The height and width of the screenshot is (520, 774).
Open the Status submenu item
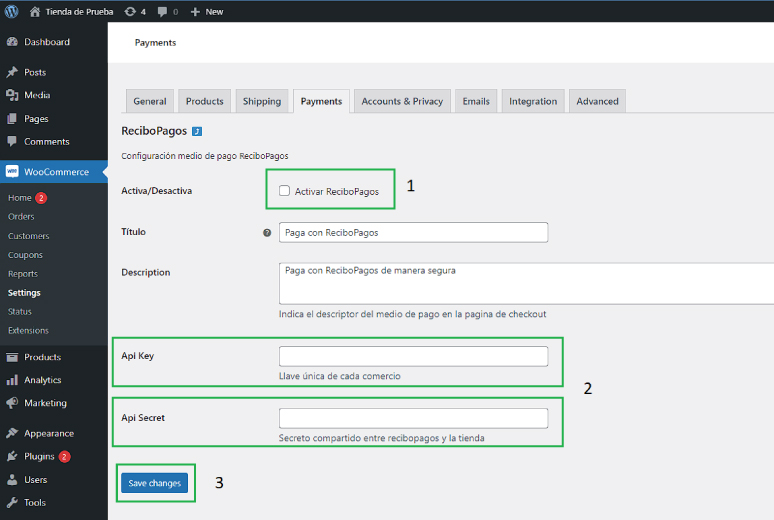click(20, 312)
